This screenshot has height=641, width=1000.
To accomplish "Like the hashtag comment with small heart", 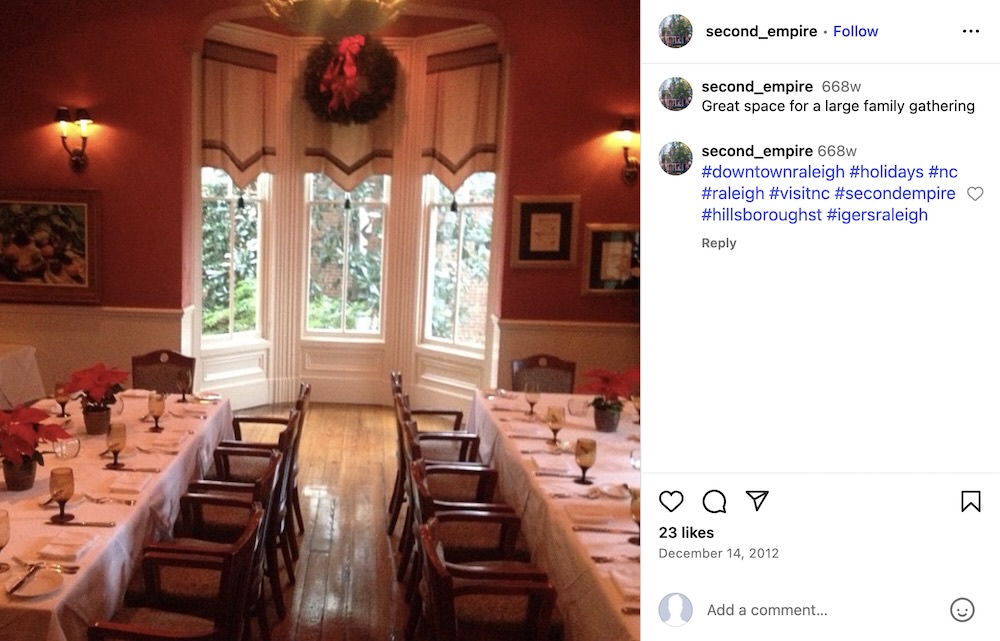I will point(975,193).
